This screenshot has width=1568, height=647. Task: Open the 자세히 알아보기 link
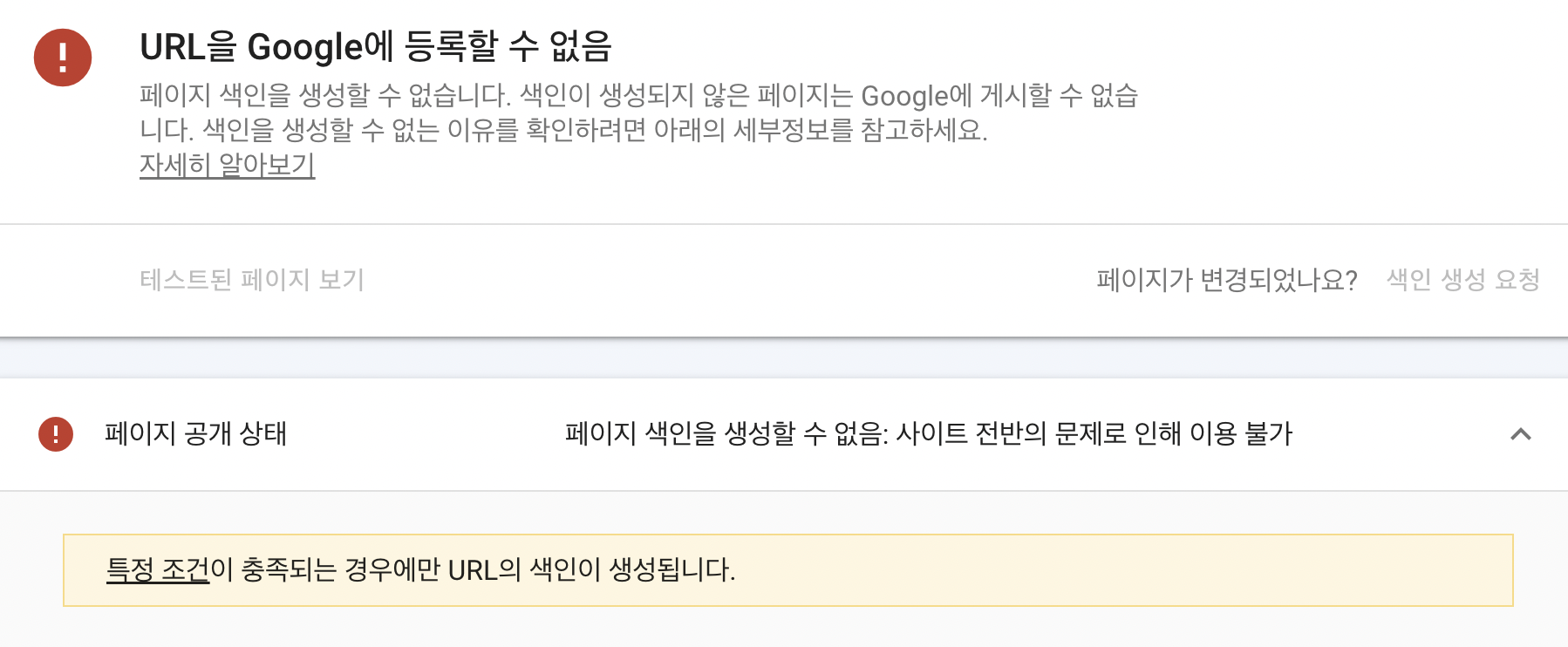[x=228, y=168]
